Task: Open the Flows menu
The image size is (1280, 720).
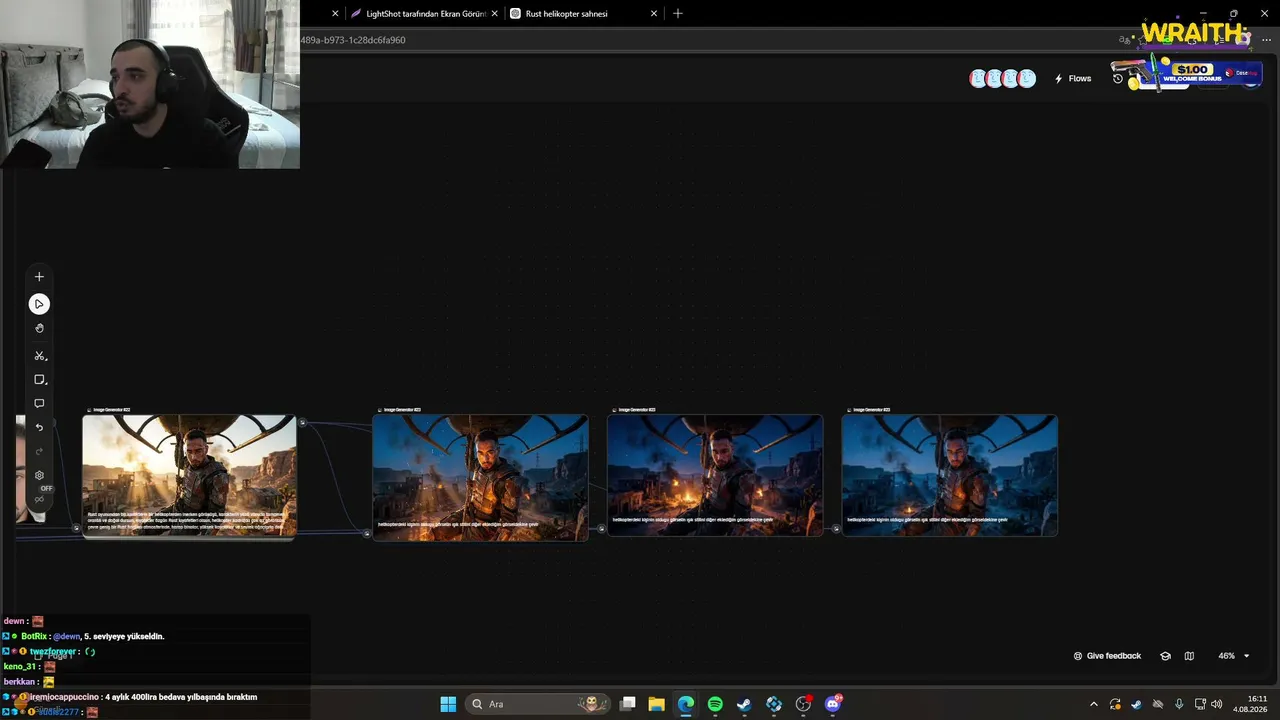Action: pos(1073,79)
